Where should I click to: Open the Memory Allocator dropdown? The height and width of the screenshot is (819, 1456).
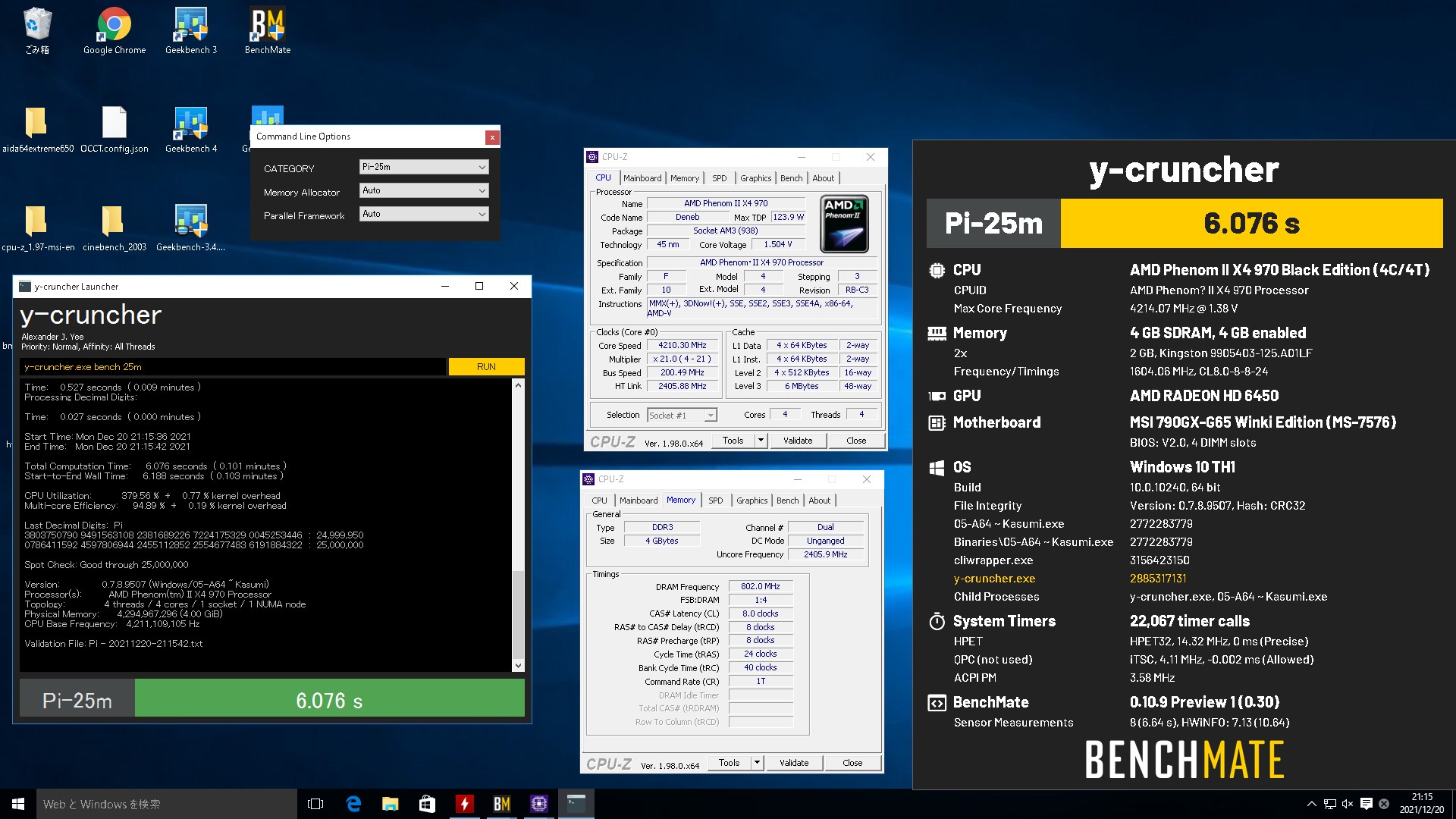(x=424, y=190)
